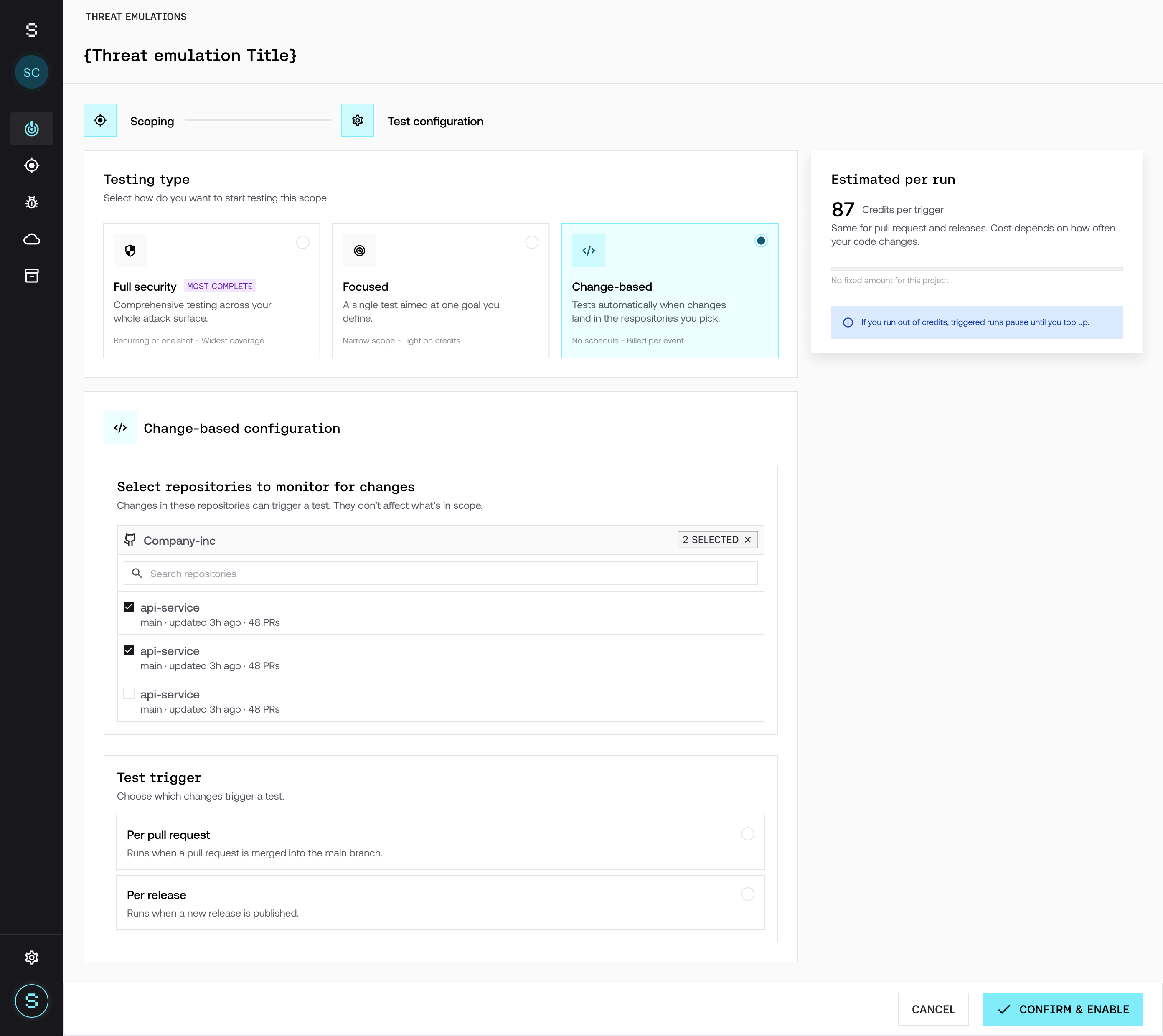1163x1036 pixels.
Task: Click CONFIRM & ENABLE button
Action: click(1062, 1009)
